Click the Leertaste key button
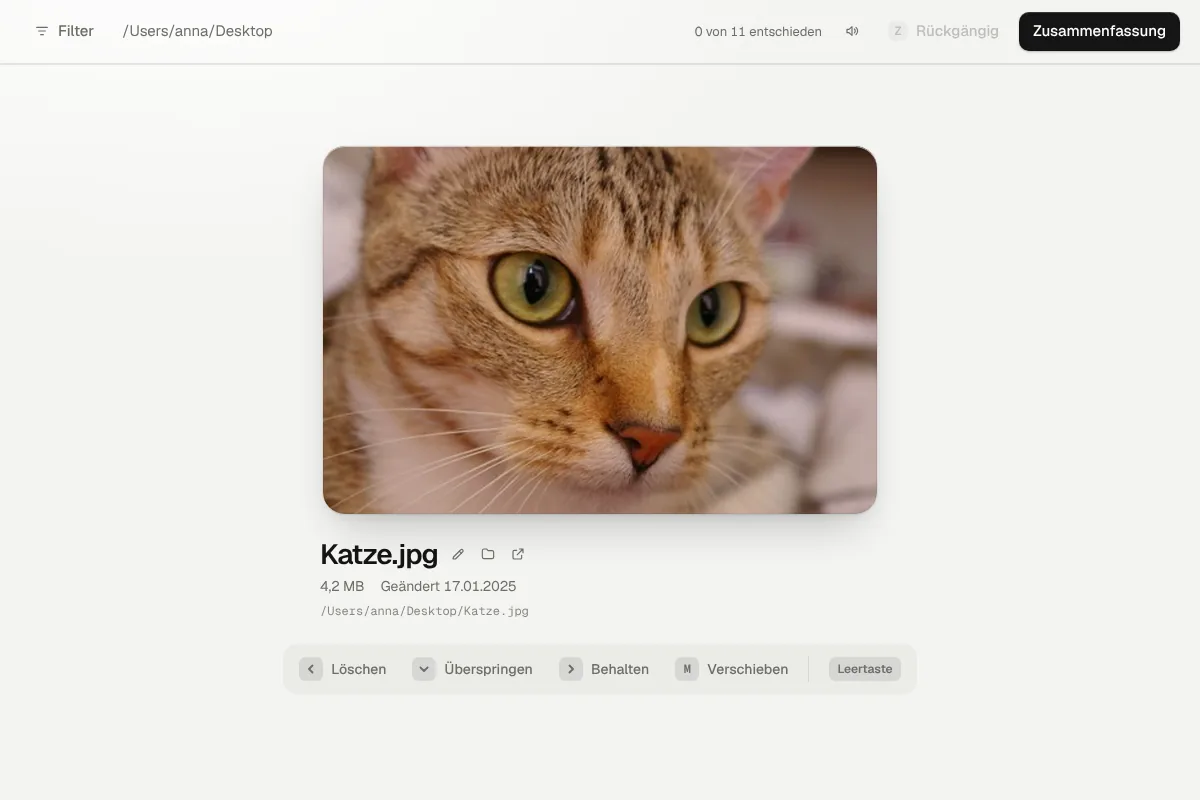Image resolution: width=1200 pixels, height=800 pixels. [x=865, y=669]
